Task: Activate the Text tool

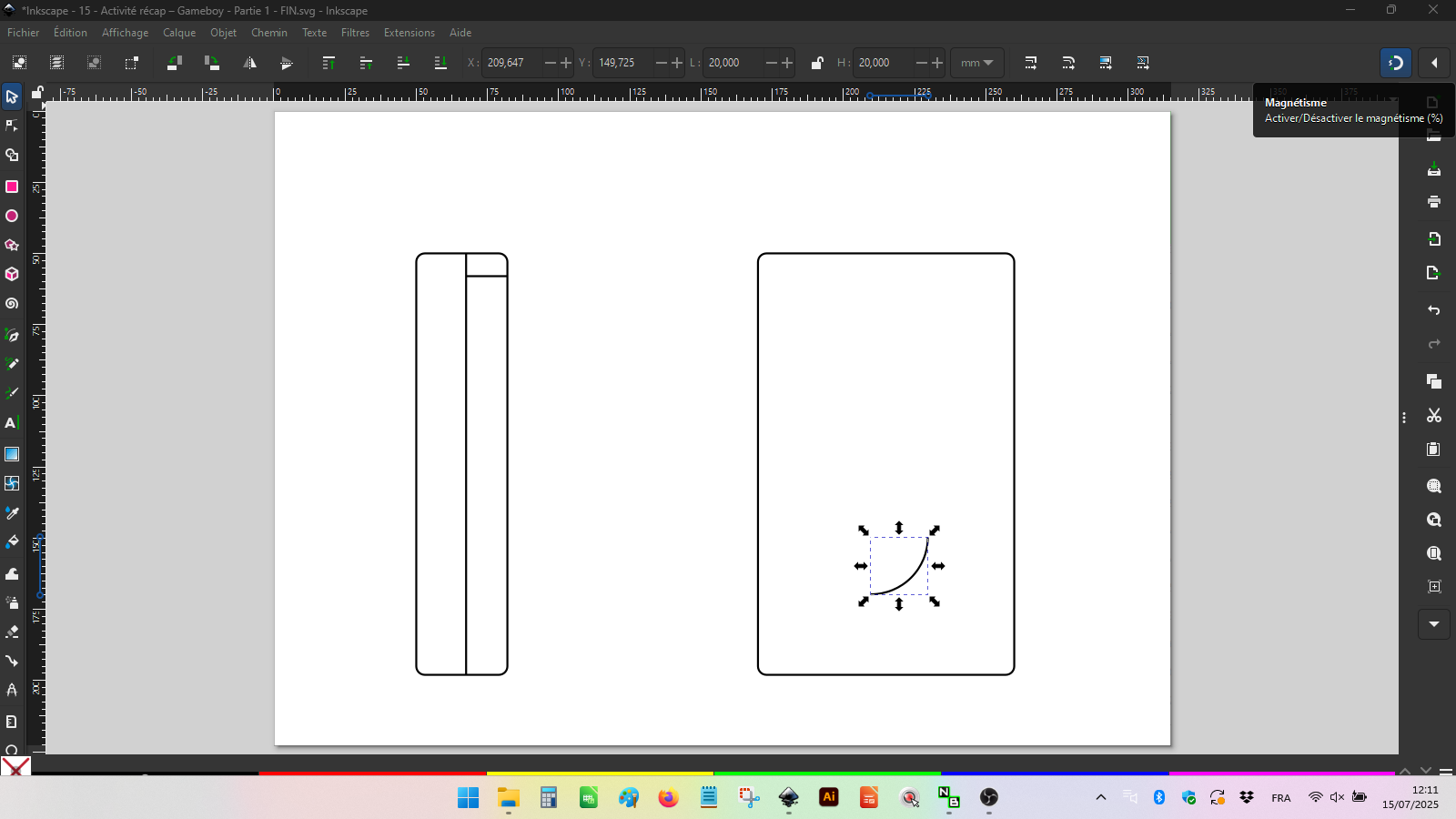Action: (x=12, y=423)
